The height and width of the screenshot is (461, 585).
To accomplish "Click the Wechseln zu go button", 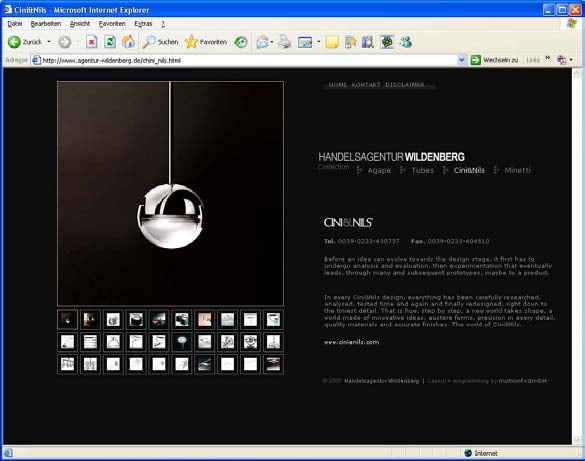I will point(495,60).
